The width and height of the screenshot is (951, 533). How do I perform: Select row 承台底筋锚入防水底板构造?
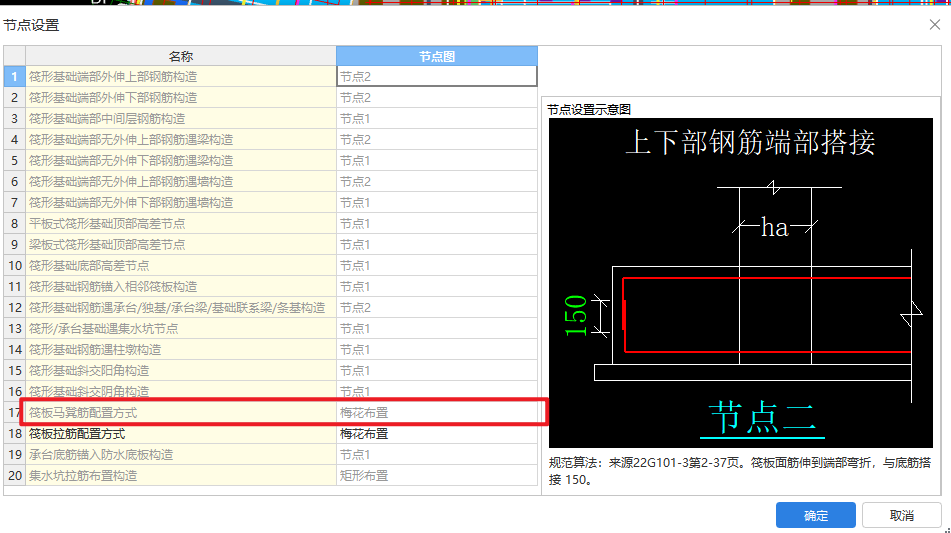click(x=181, y=455)
